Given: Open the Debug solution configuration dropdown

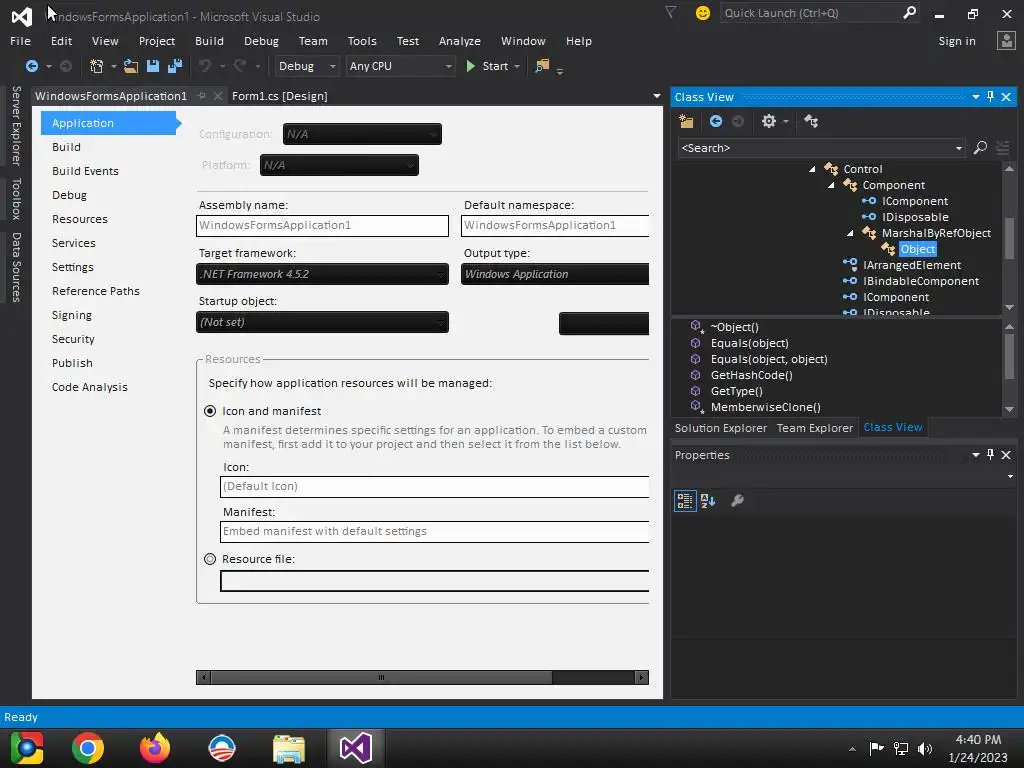Looking at the screenshot, I should pos(306,66).
